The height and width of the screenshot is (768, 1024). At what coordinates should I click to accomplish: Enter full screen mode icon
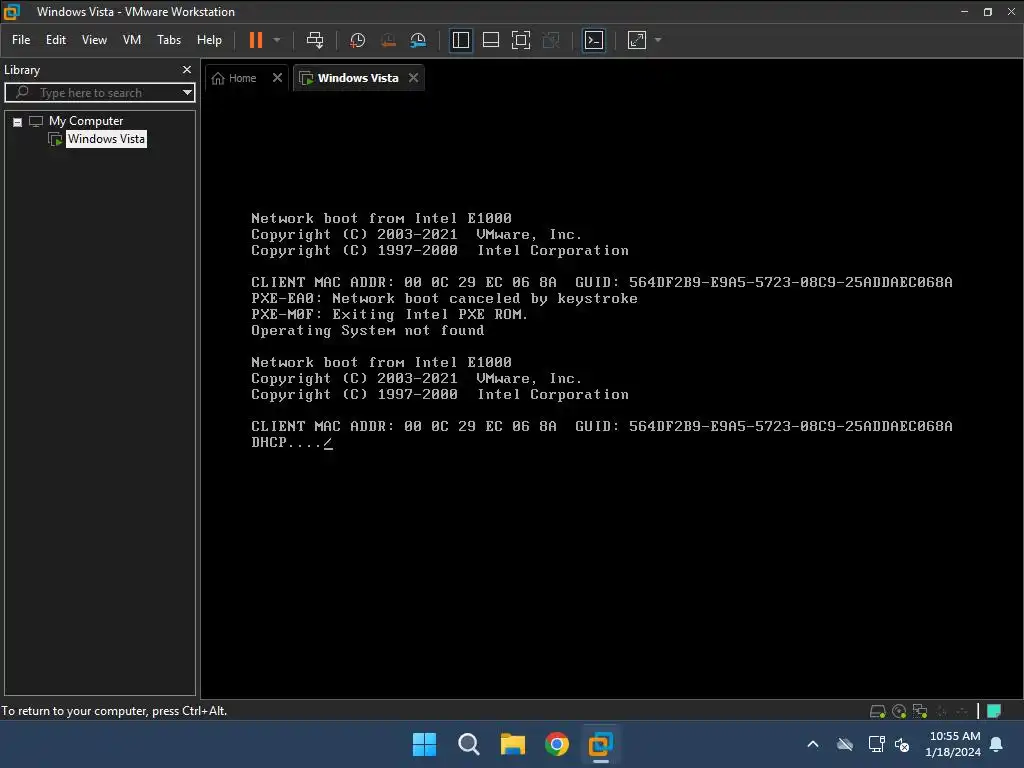(520, 40)
